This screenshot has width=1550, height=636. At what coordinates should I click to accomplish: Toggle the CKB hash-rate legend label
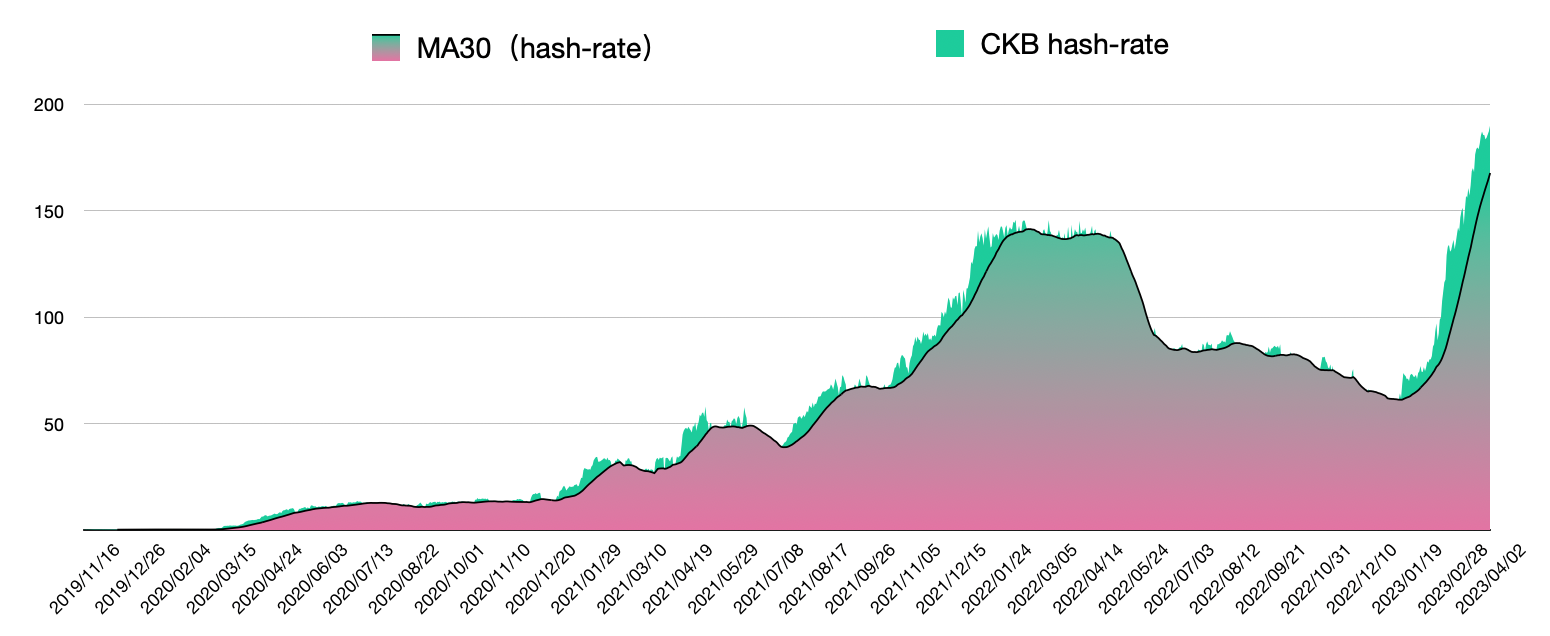1074,43
